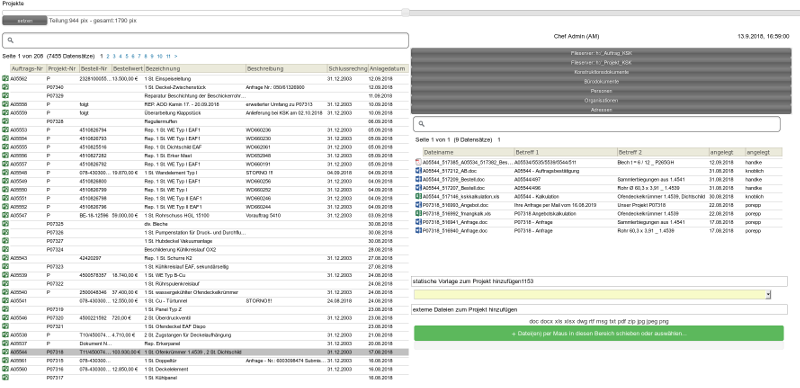The width and height of the screenshot is (800, 388).
Task: Click the next page arrow link
Action: (176, 56)
